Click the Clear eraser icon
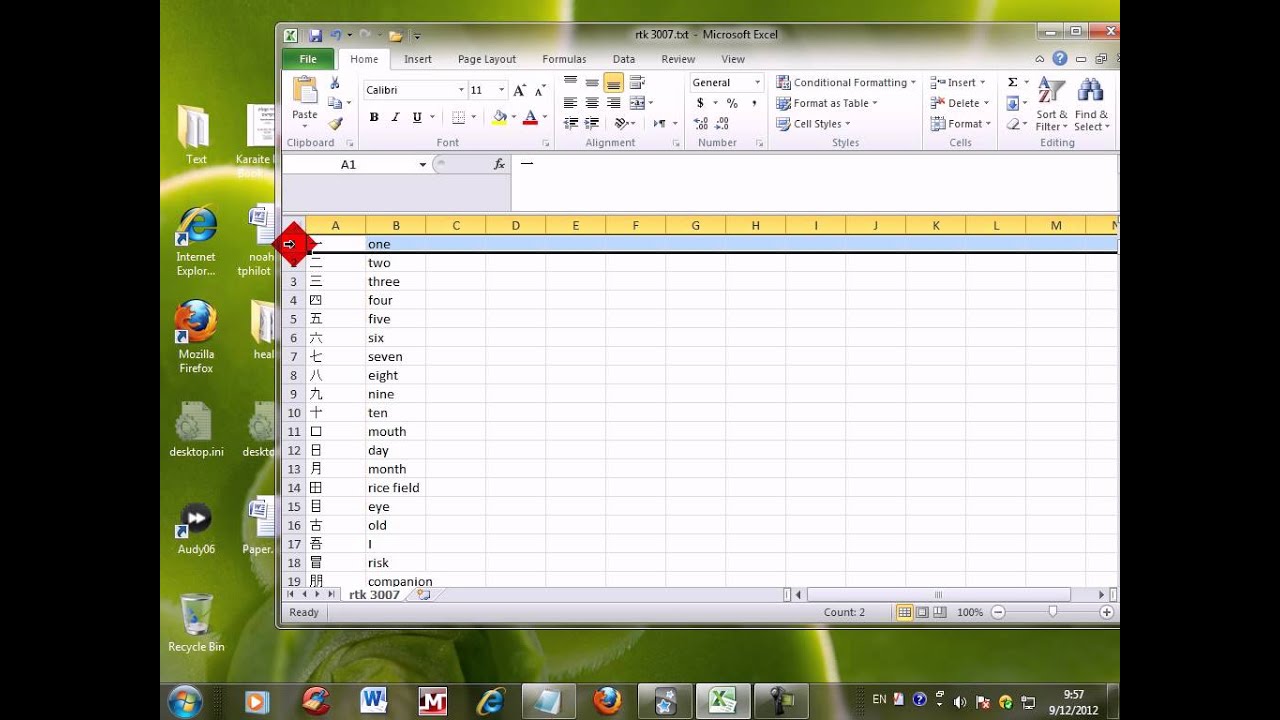1280x720 pixels. click(x=1012, y=124)
